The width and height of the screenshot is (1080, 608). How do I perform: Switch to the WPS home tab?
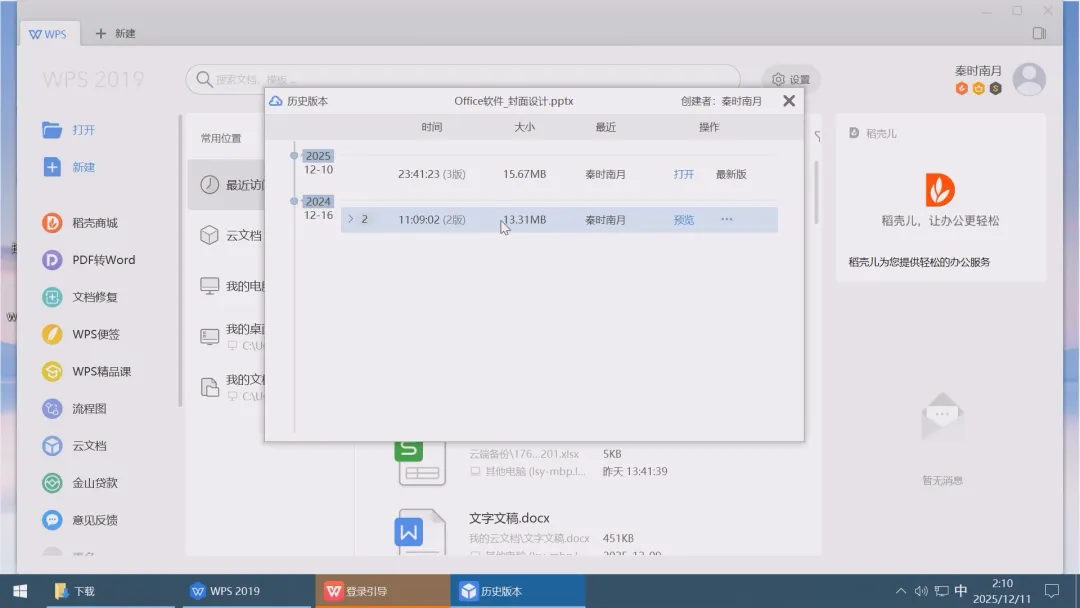(48, 34)
